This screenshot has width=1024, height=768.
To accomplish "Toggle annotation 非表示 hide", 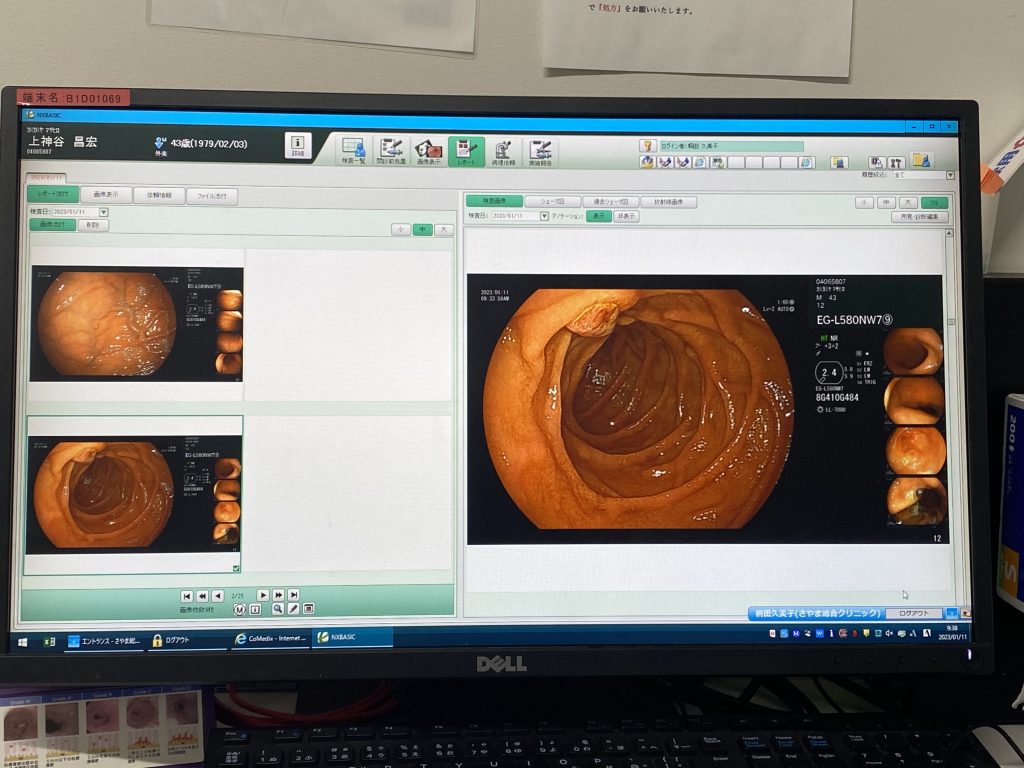I will click(626, 216).
